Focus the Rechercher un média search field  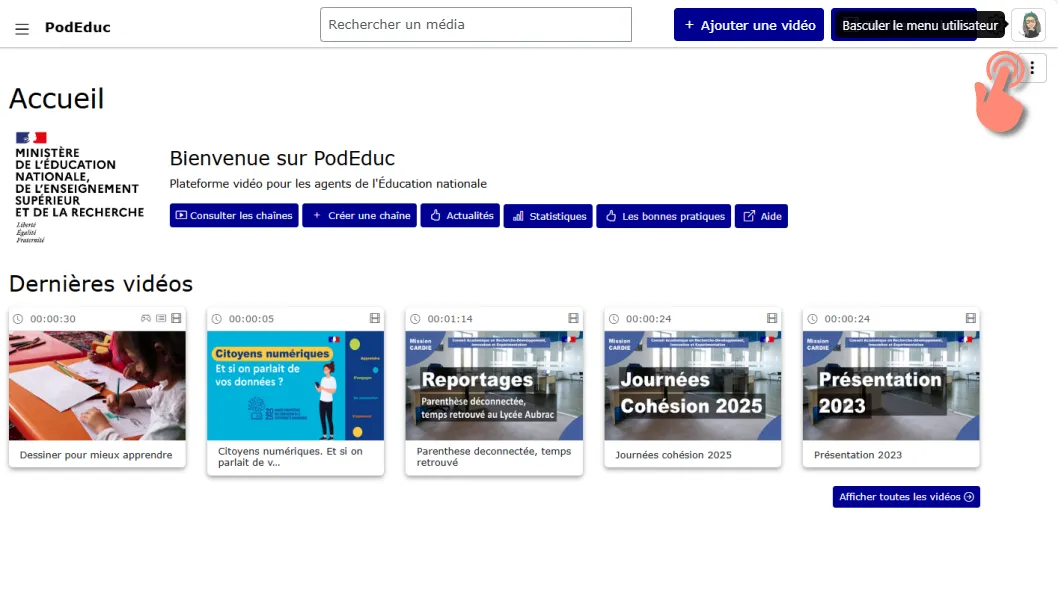point(476,24)
